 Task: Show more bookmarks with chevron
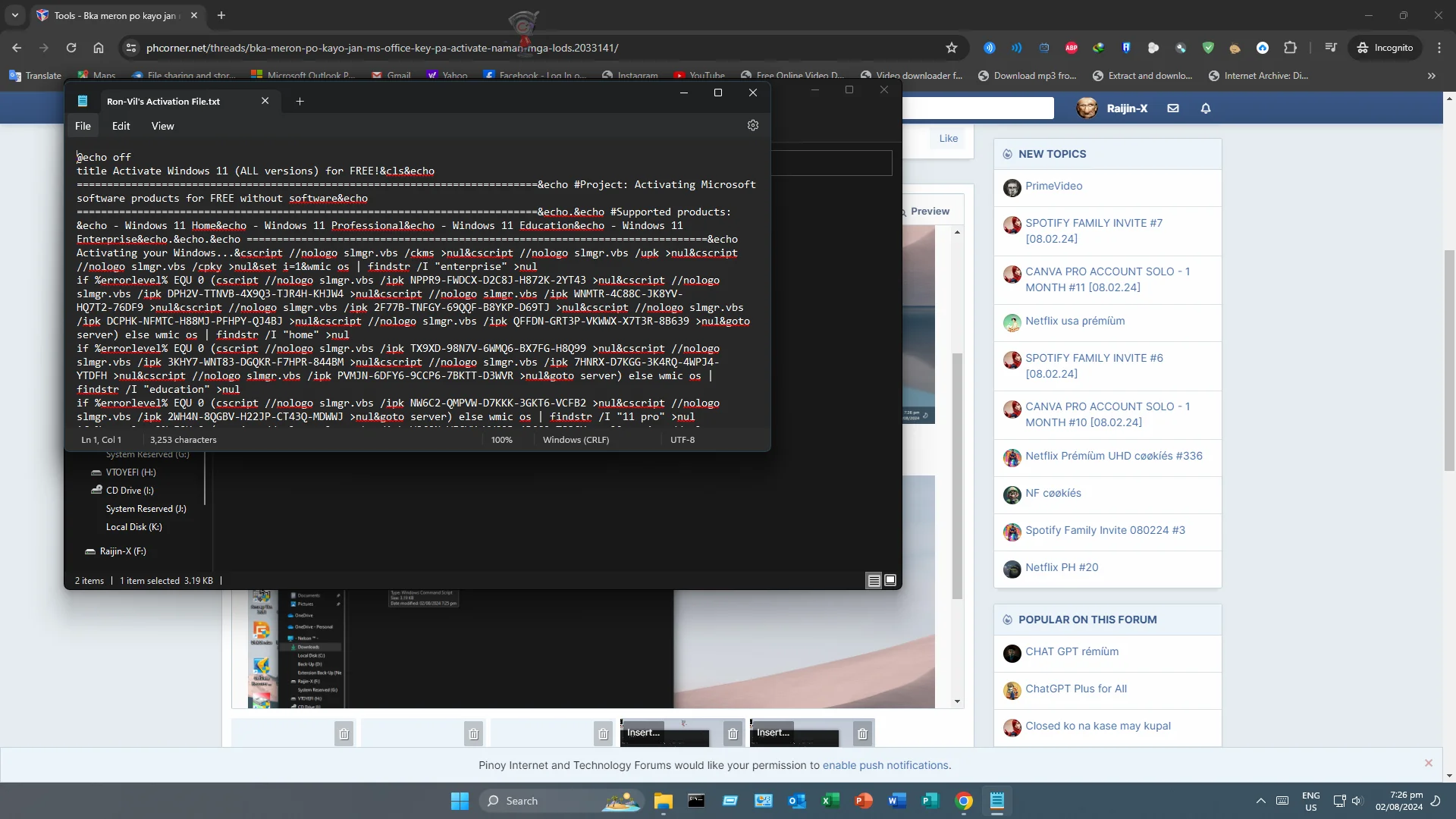[x=1431, y=76]
